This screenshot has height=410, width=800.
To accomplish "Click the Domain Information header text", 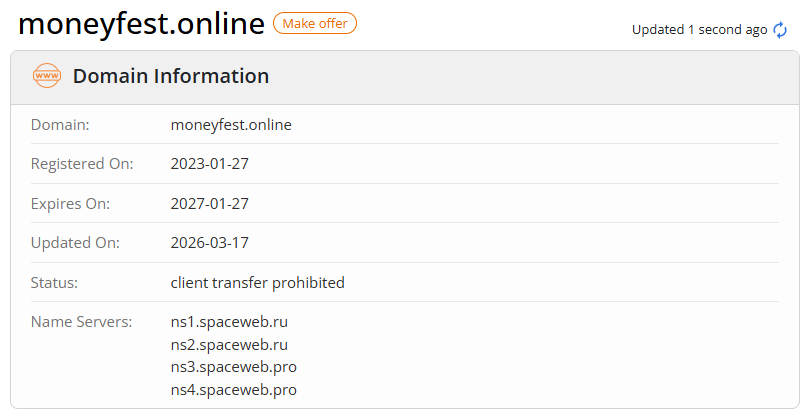I will pyautogui.click(x=171, y=76).
